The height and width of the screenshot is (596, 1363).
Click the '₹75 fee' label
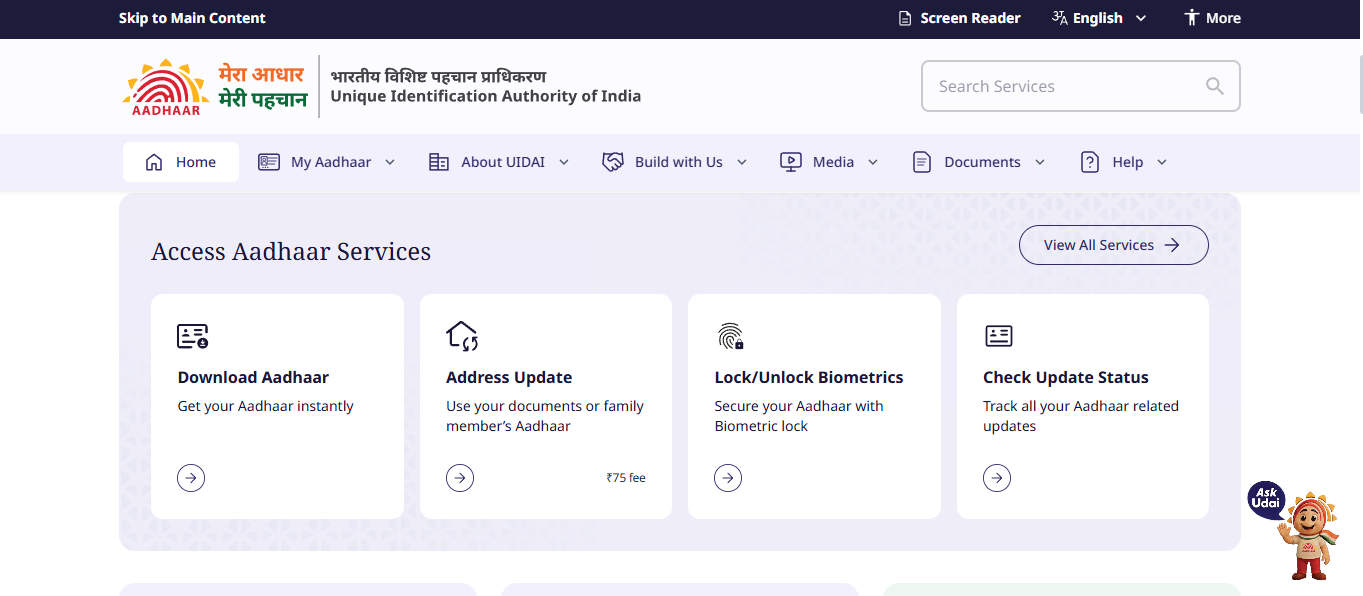point(626,478)
